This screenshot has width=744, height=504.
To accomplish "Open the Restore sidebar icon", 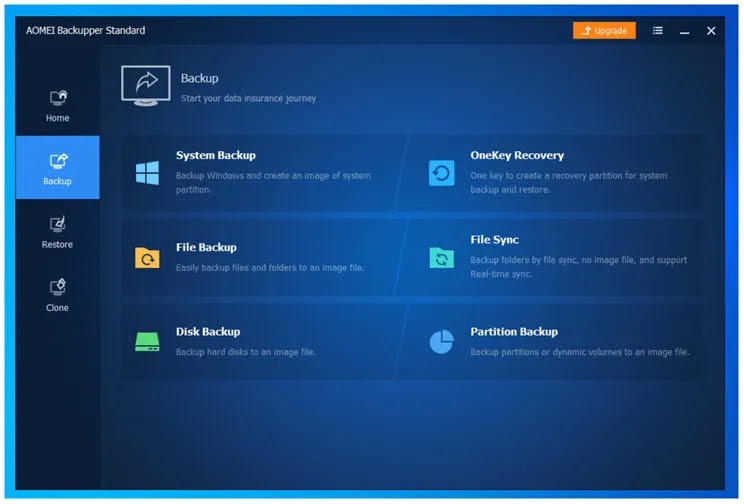I will tap(58, 224).
